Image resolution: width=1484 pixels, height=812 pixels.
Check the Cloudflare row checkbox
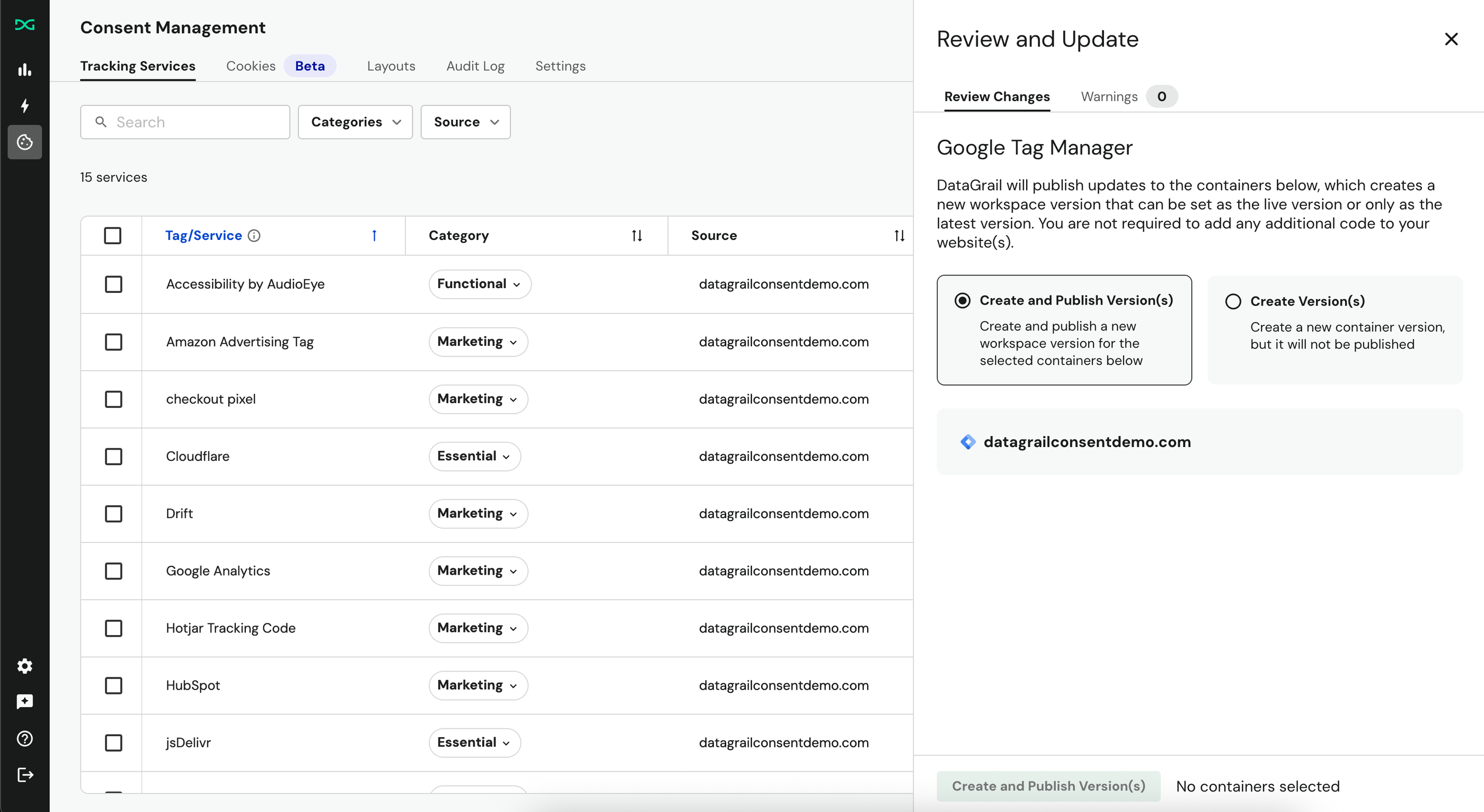tap(113, 457)
